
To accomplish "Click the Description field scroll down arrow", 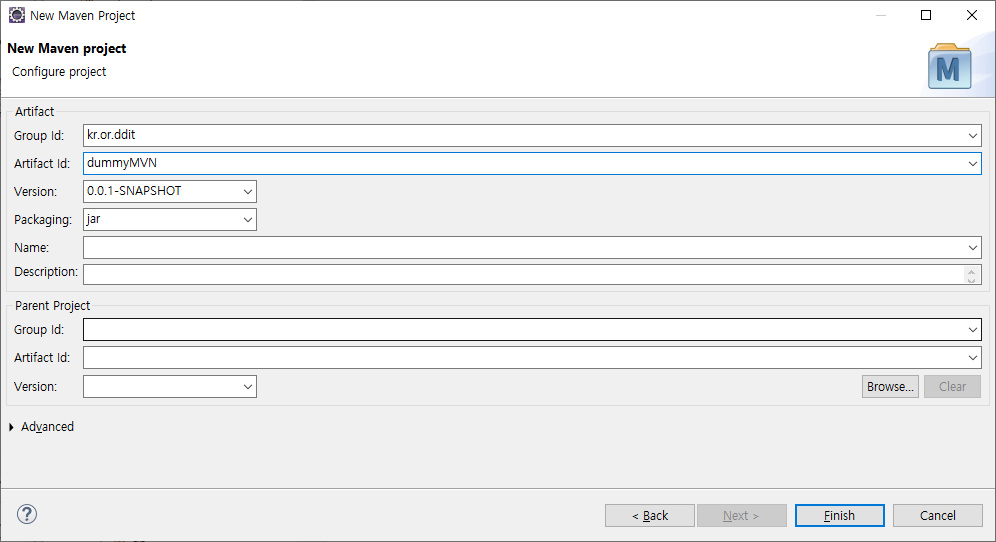I will [x=971, y=280].
